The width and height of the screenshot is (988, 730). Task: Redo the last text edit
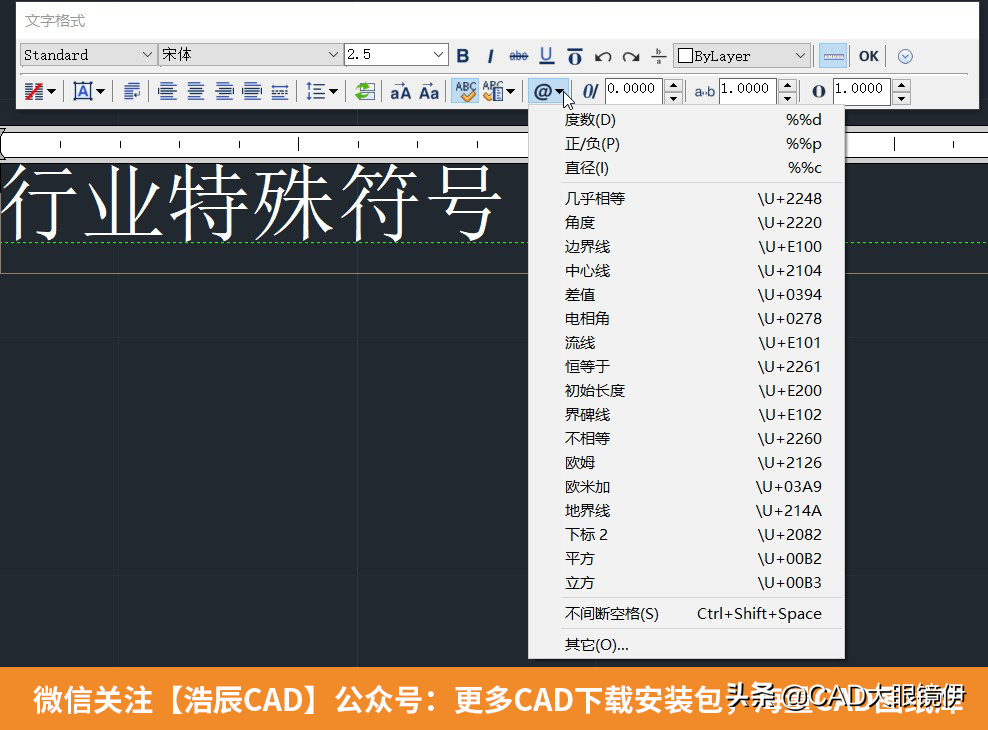click(631, 56)
